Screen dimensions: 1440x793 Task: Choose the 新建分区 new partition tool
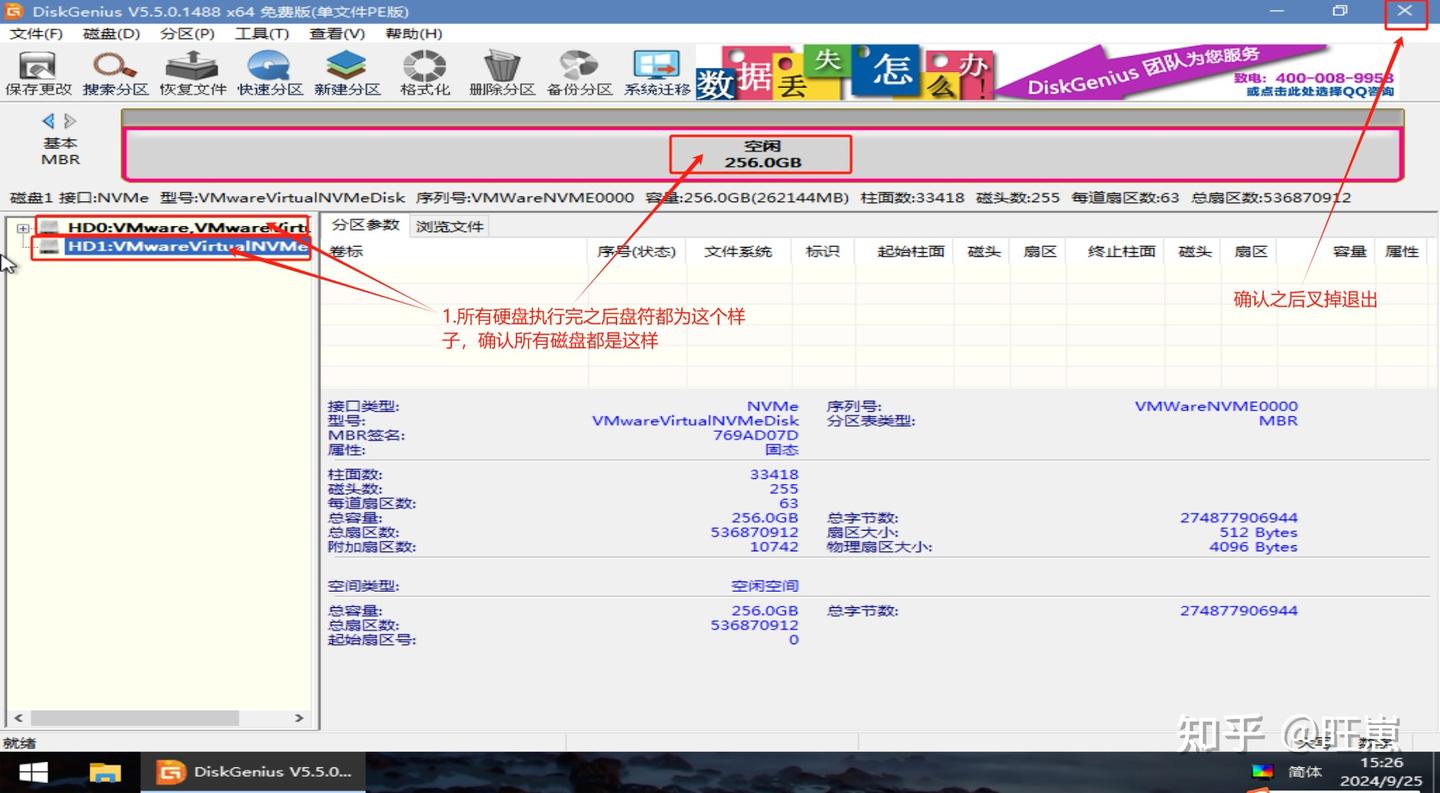pos(347,73)
